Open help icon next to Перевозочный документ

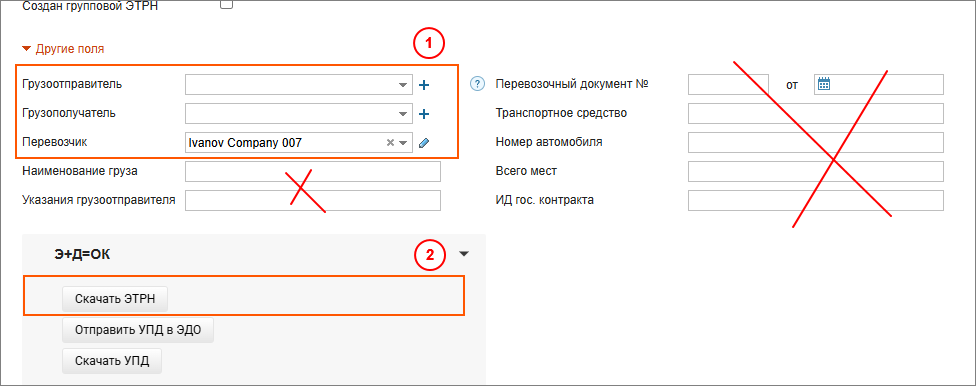coord(477,84)
